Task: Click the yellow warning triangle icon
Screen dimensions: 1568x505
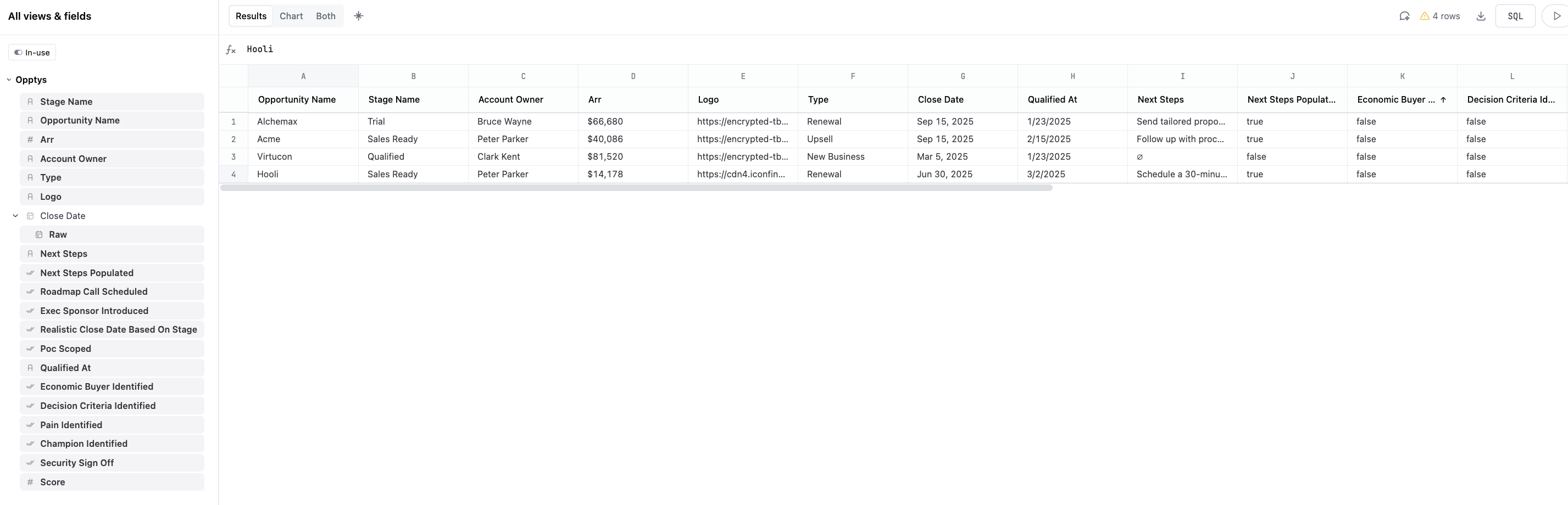Action: (1425, 16)
